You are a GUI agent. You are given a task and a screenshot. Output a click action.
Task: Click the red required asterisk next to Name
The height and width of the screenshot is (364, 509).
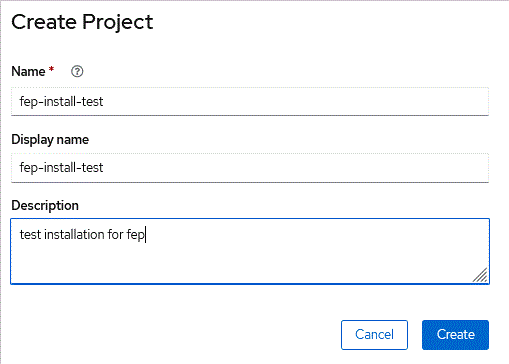click(x=51, y=69)
